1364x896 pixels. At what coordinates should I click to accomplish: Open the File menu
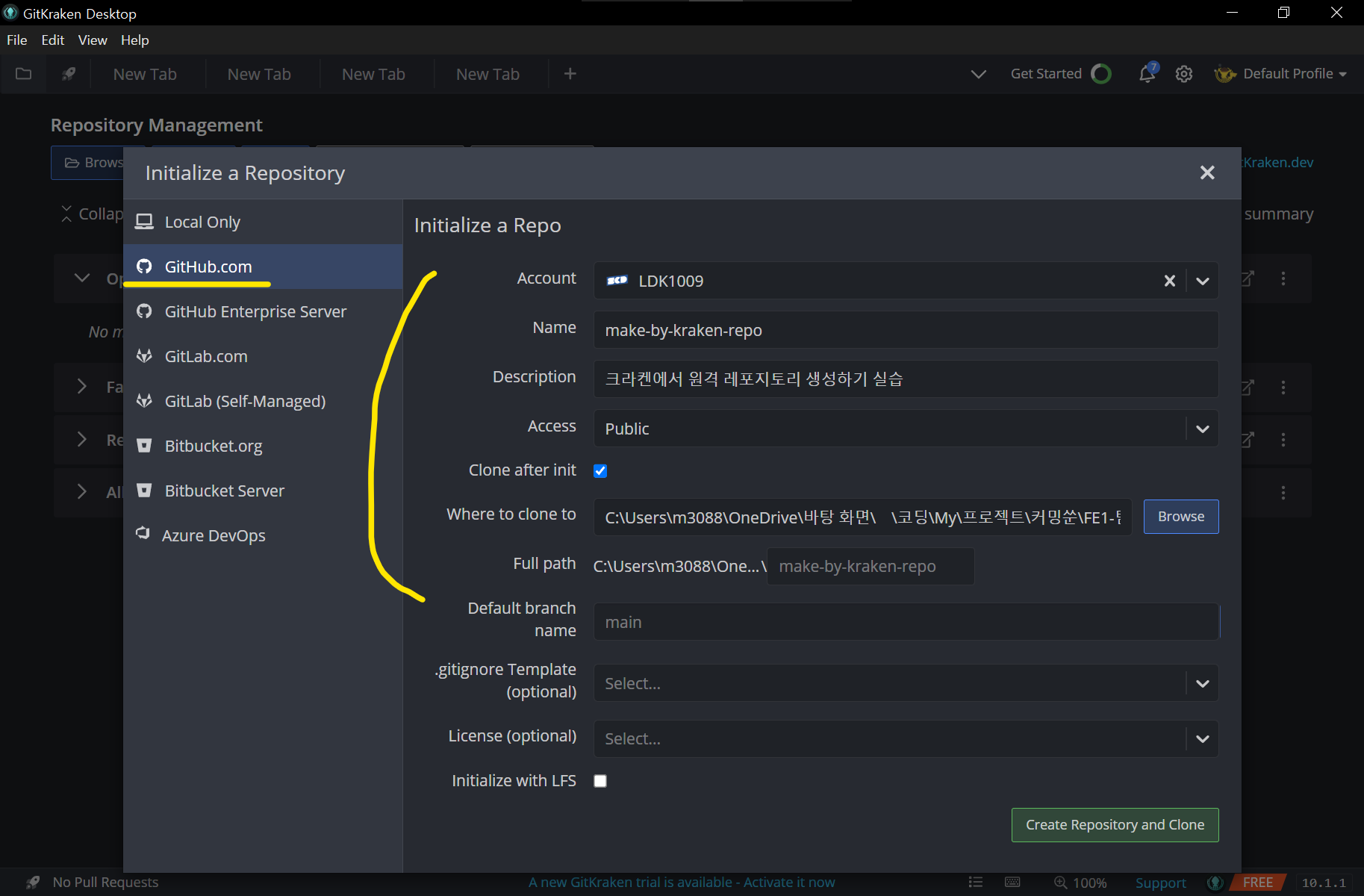coord(17,40)
